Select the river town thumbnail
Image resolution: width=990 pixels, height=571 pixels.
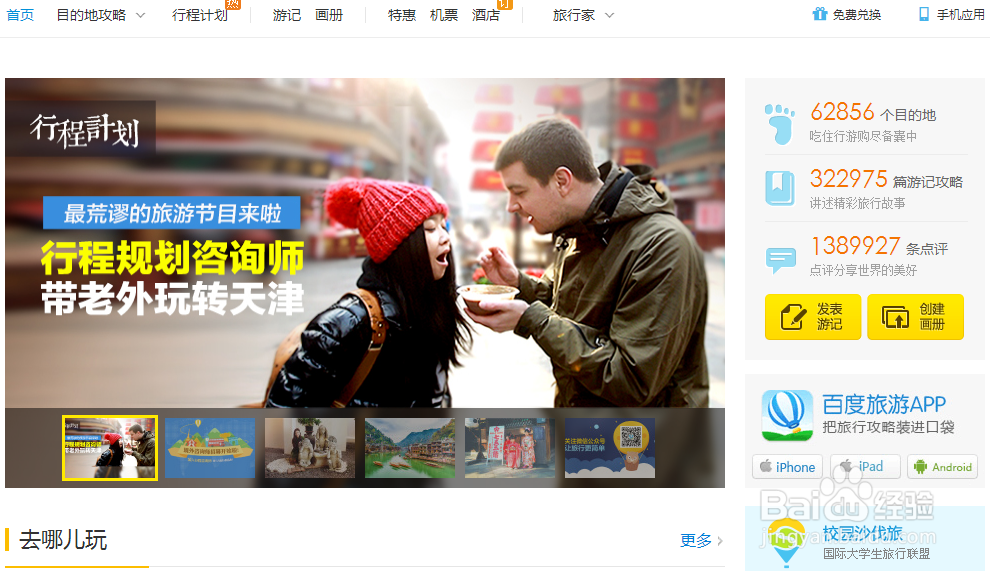pos(410,448)
